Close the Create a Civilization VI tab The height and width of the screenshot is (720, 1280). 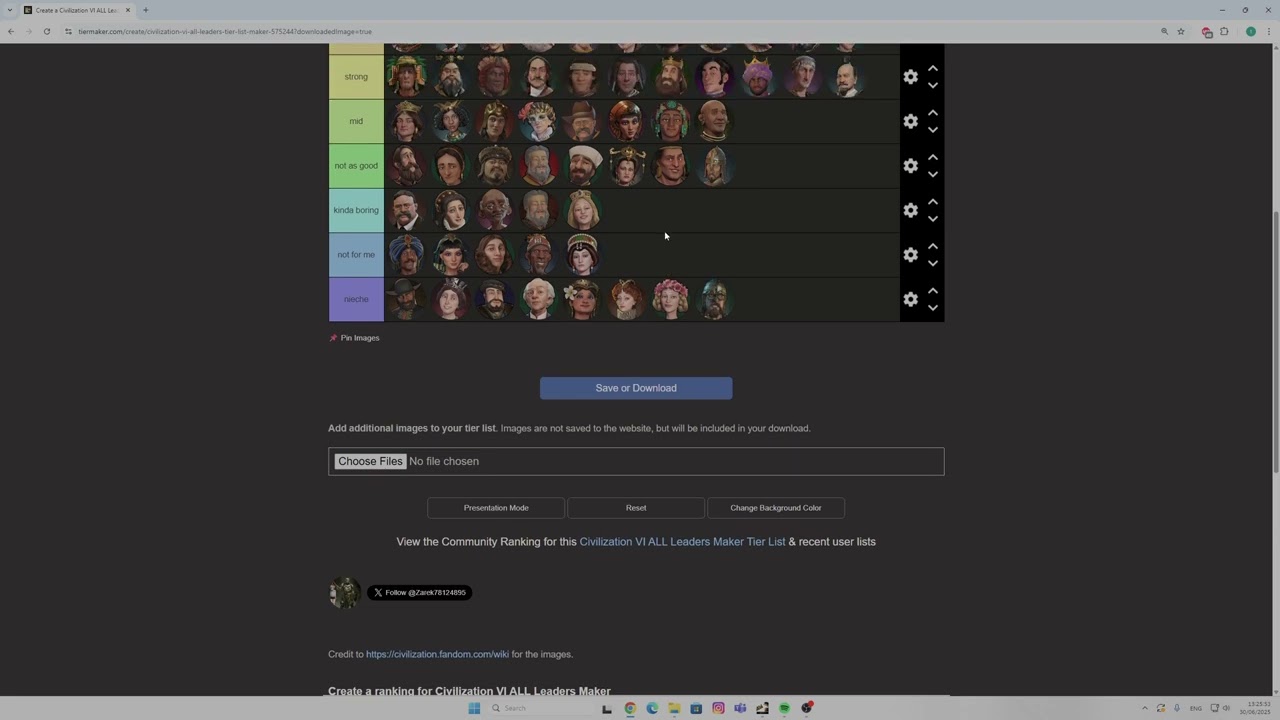click(128, 10)
